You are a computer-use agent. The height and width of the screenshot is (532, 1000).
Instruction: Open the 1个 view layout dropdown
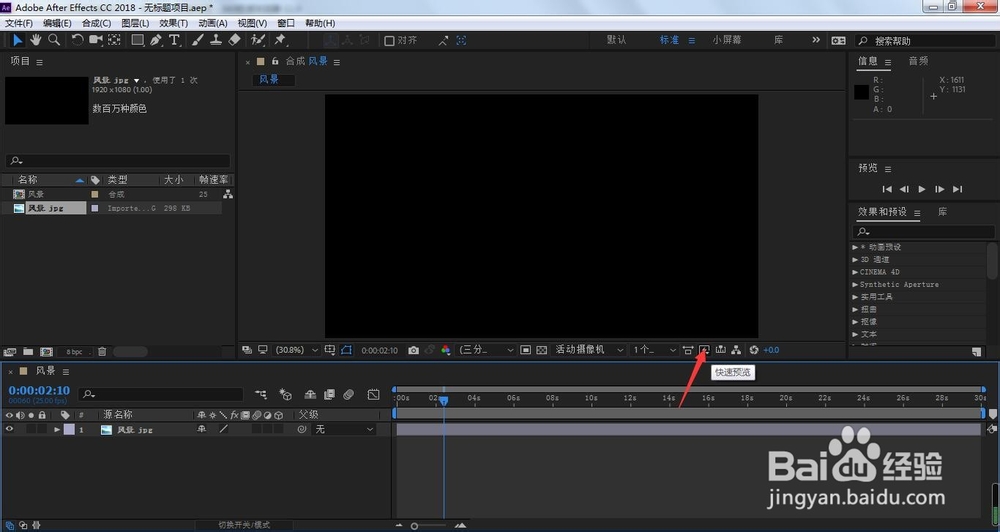pyautogui.click(x=654, y=350)
